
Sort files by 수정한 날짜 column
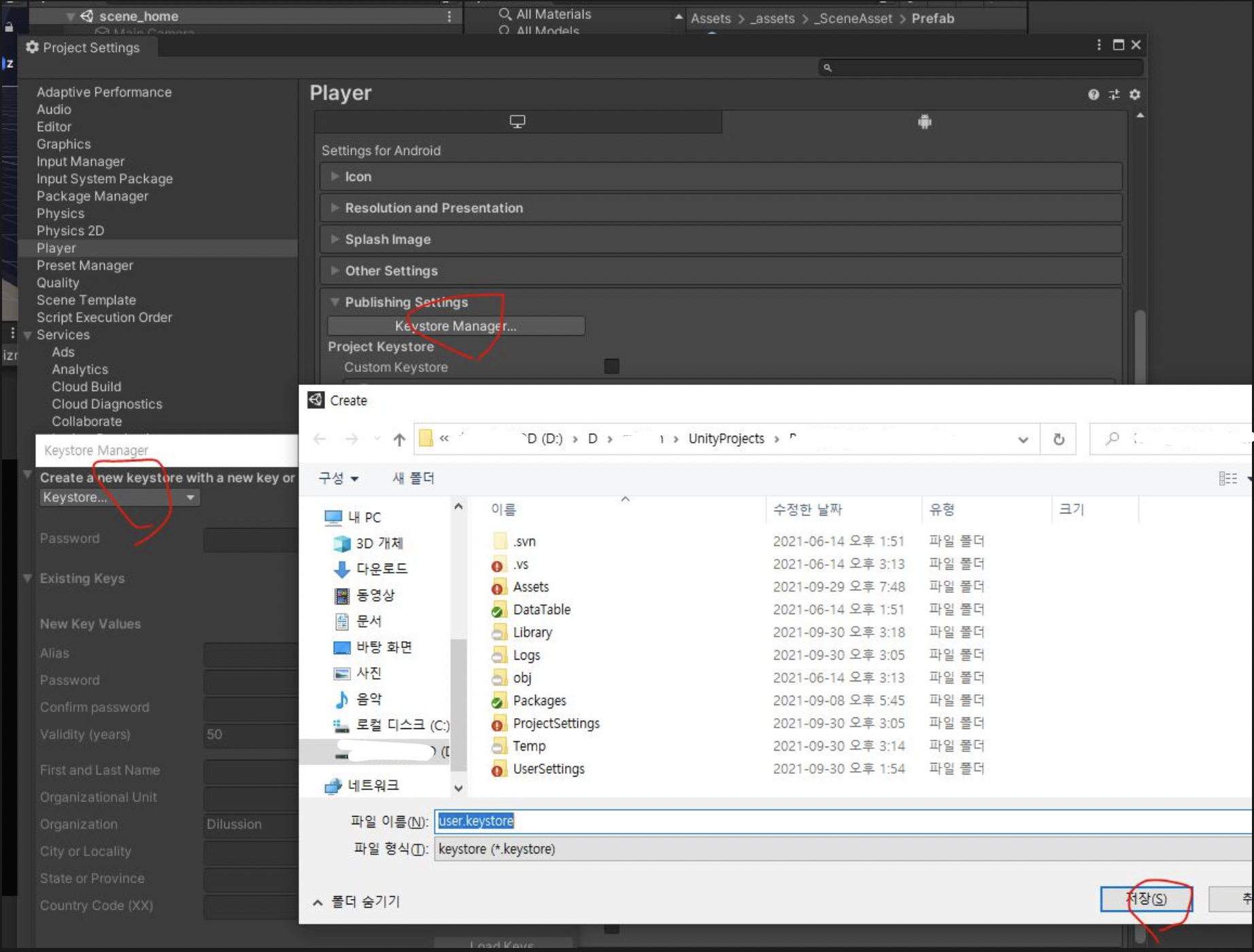click(807, 509)
